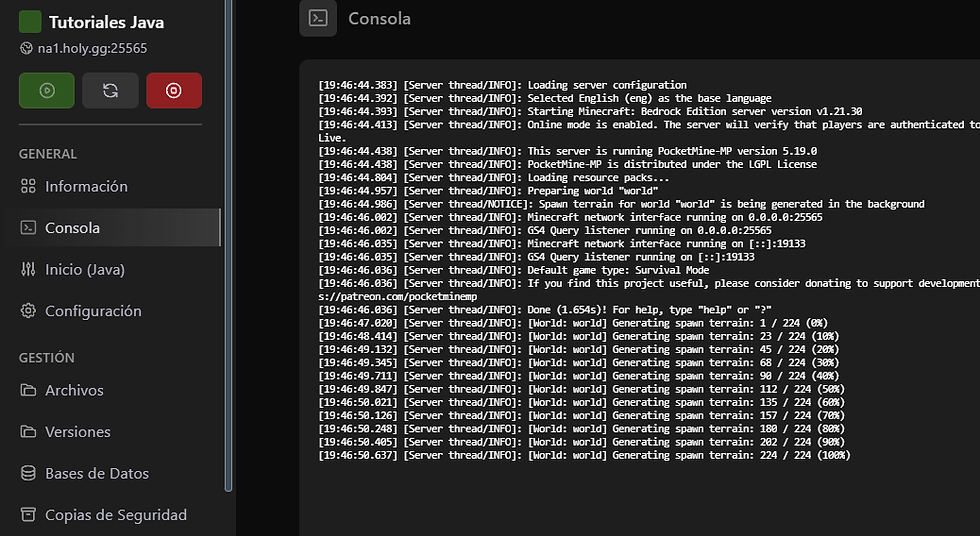980x536 pixels.
Task: Click spawn terrain line 180 / 224 (80%)
Action: click(x=582, y=429)
